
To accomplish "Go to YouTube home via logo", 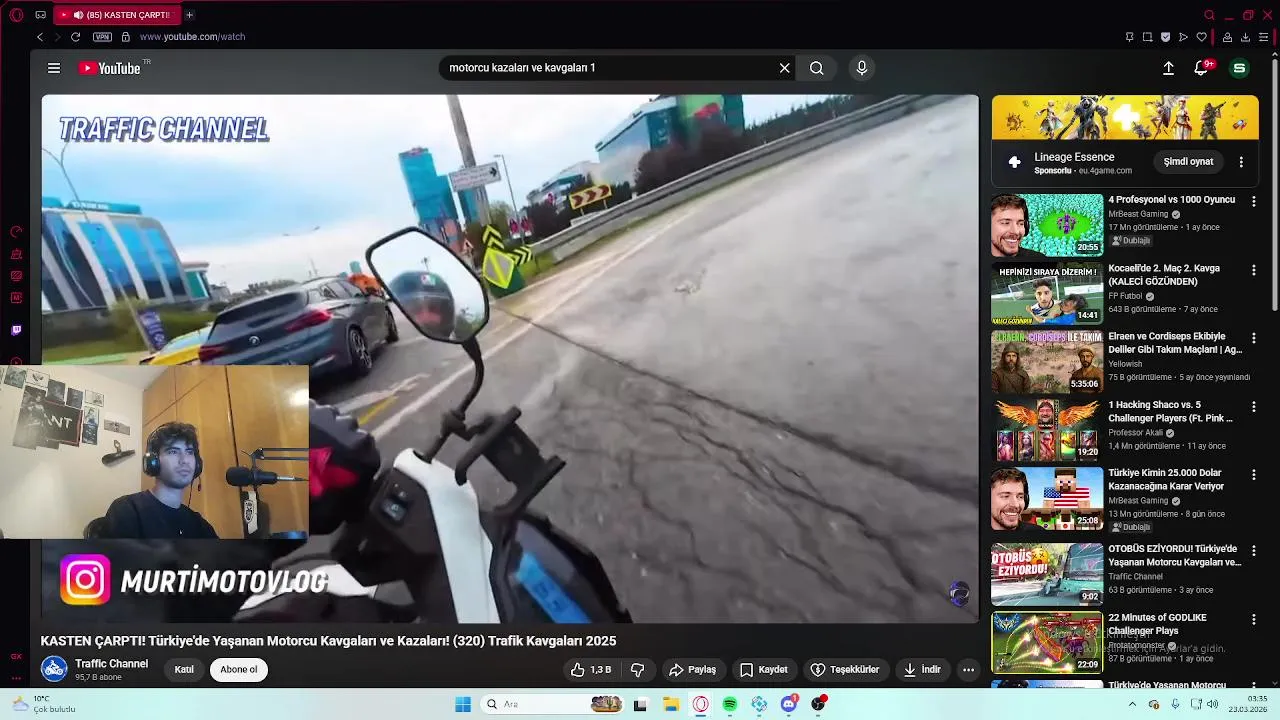I will (x=110, y=68).
